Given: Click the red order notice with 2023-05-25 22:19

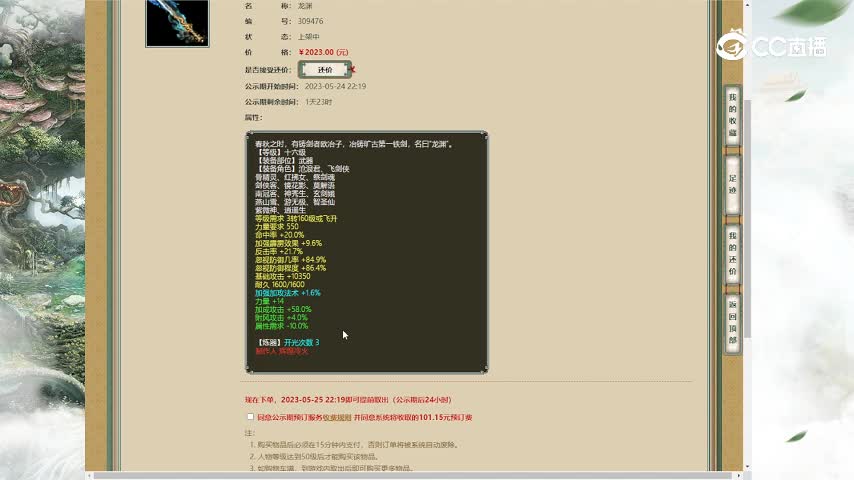Looking at the screenshot, I should 348,400.
